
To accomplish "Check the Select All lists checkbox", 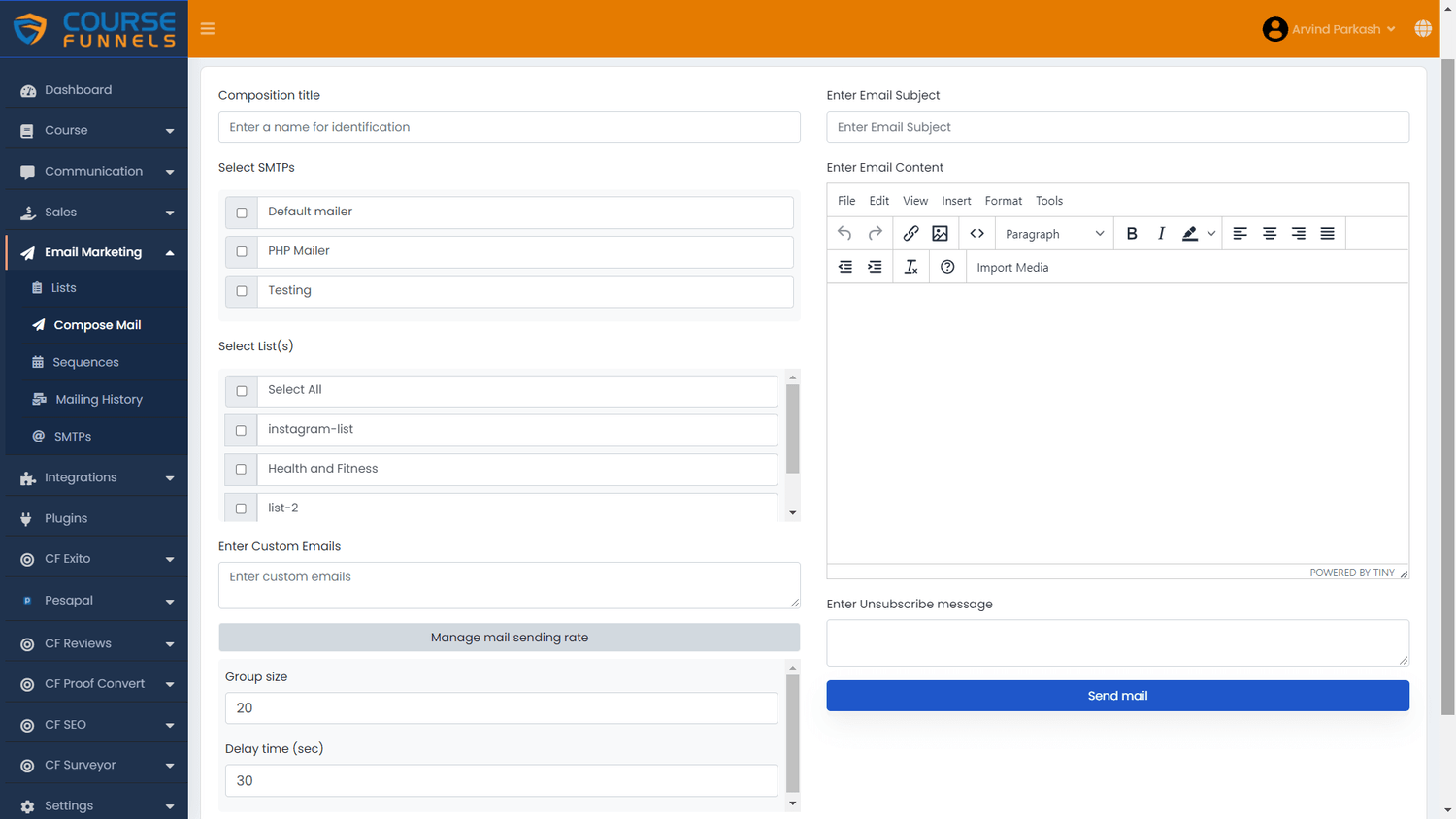I will (x=241, y=390).
